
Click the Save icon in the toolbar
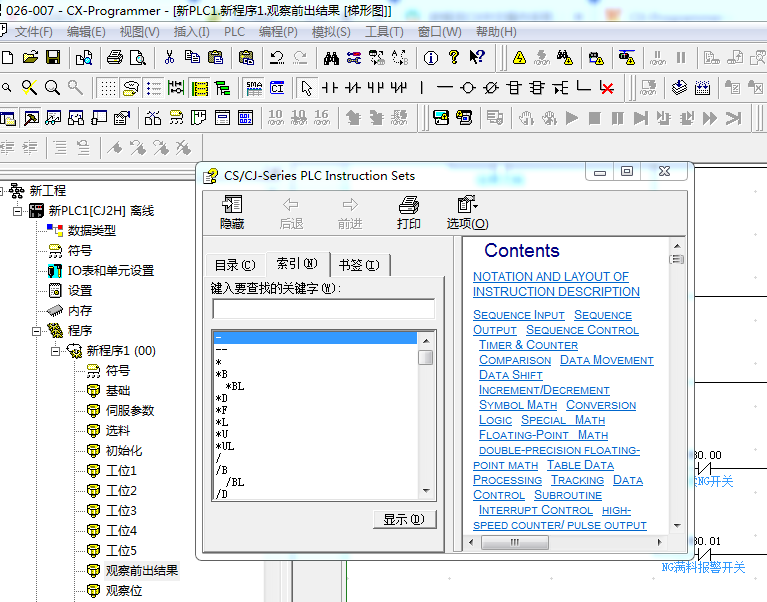pyautogui.click(x=53, y=58)
